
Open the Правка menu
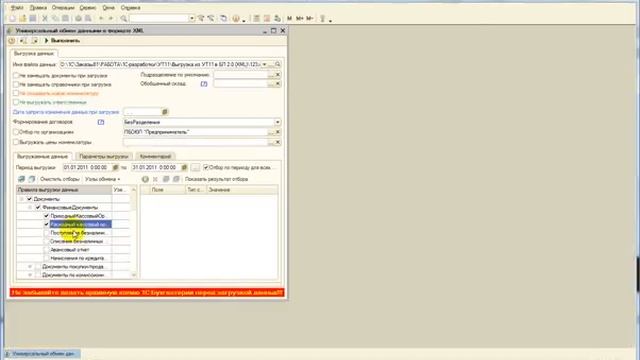[38, 8]
